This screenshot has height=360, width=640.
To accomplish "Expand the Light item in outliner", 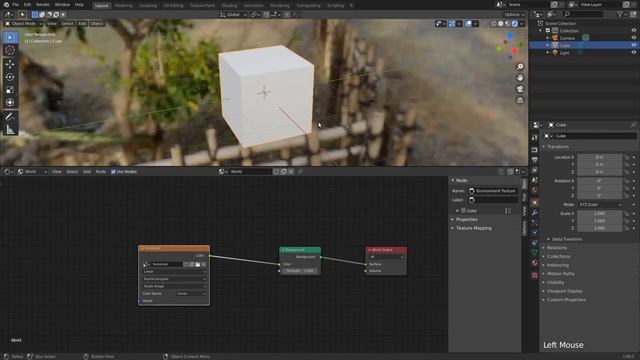I will (548, 53).
